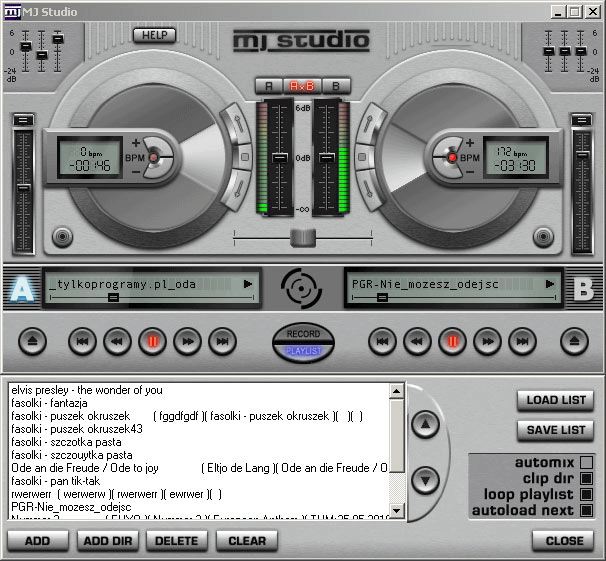Click playlist scrollbar down arrow
This screenshot has height=561, width=606.
(396, 511)
